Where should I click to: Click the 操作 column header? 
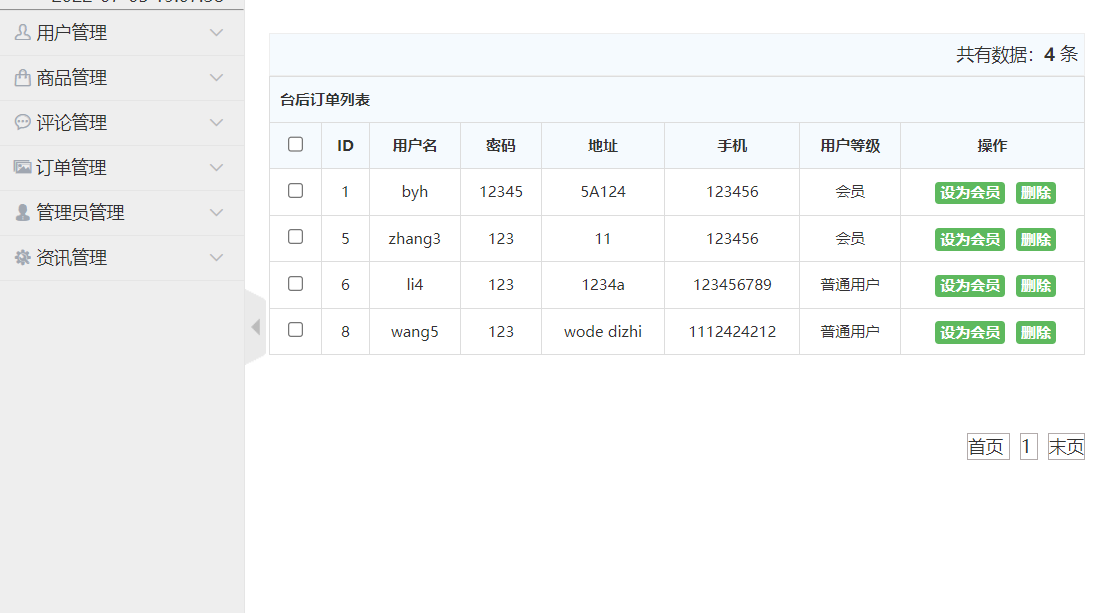(992, 145)
